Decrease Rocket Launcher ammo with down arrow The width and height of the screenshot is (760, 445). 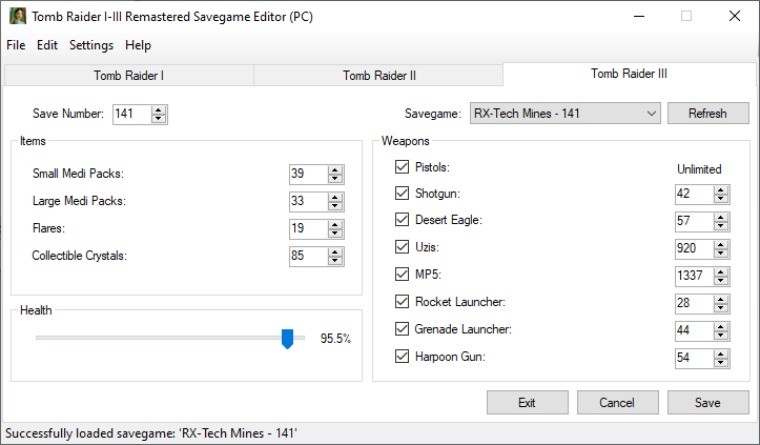click(721, 308)
